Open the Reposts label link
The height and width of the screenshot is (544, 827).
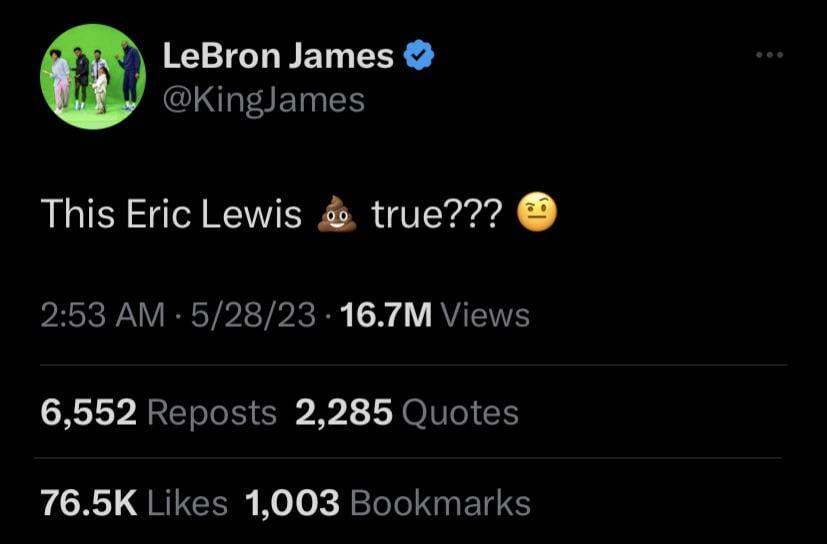[211, 412]
